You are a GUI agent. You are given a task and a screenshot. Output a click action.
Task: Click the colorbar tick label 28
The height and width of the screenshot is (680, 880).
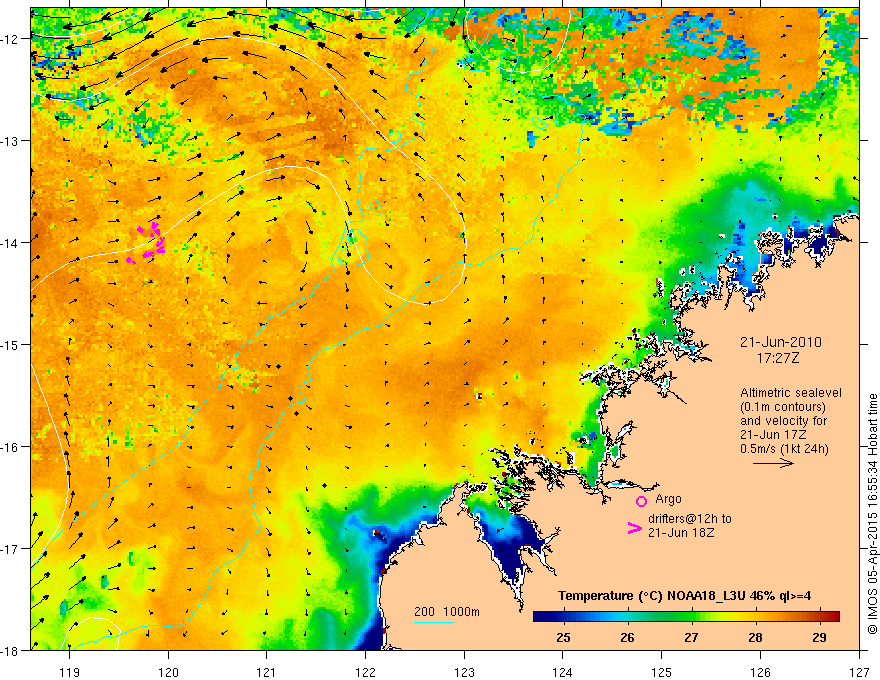[755, 637]
